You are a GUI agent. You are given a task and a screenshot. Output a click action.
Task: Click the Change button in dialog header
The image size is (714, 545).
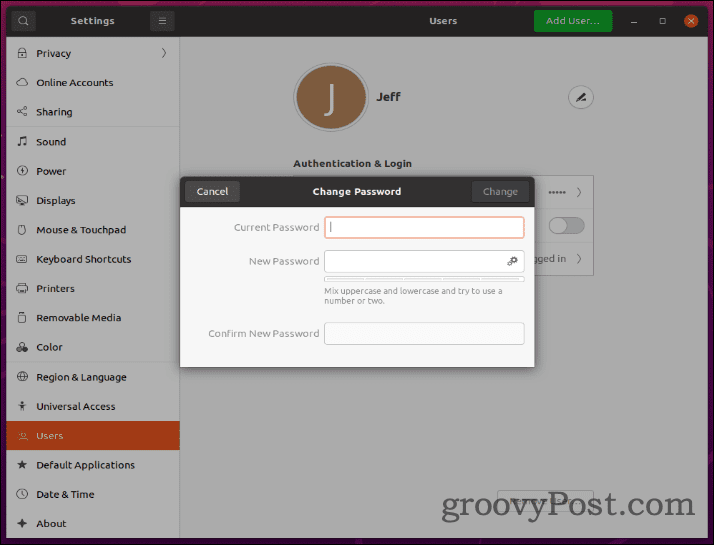500,192
